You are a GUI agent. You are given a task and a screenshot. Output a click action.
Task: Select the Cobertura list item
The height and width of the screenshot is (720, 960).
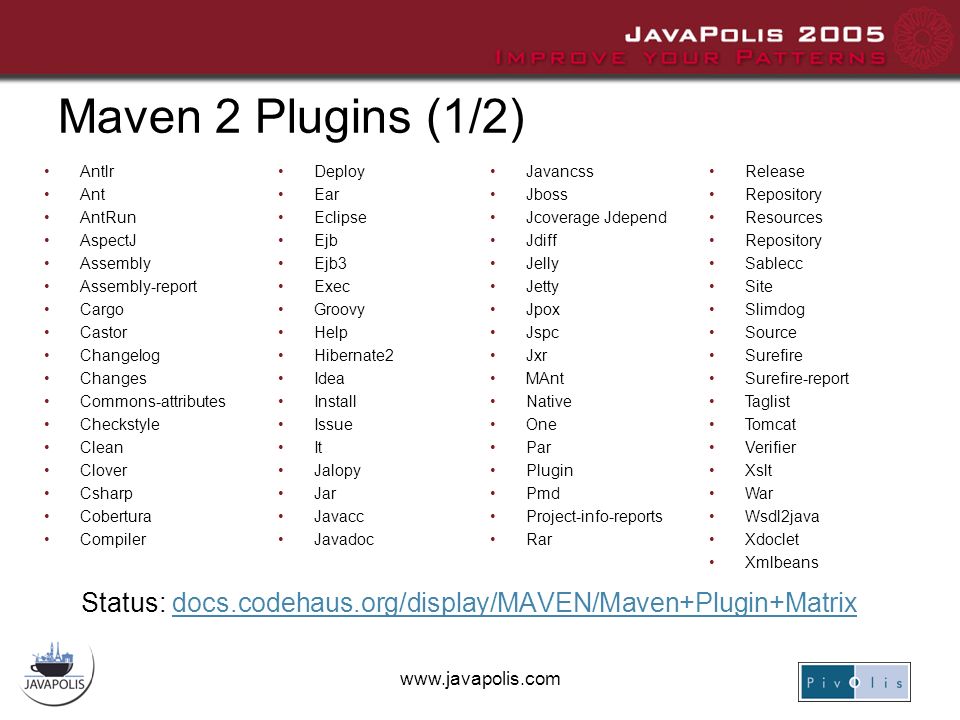(116, 516)
